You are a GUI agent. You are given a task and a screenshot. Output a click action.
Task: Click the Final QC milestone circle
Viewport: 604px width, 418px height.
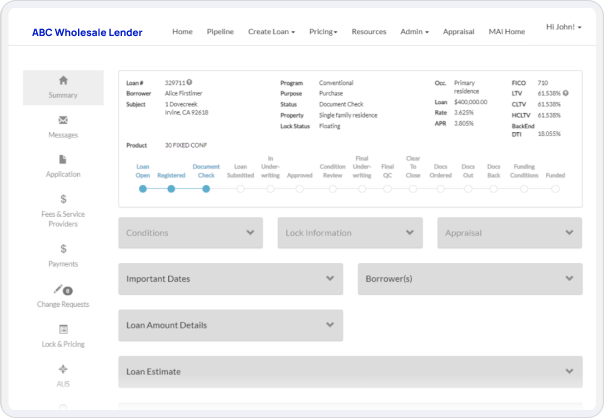click(388, 189)
